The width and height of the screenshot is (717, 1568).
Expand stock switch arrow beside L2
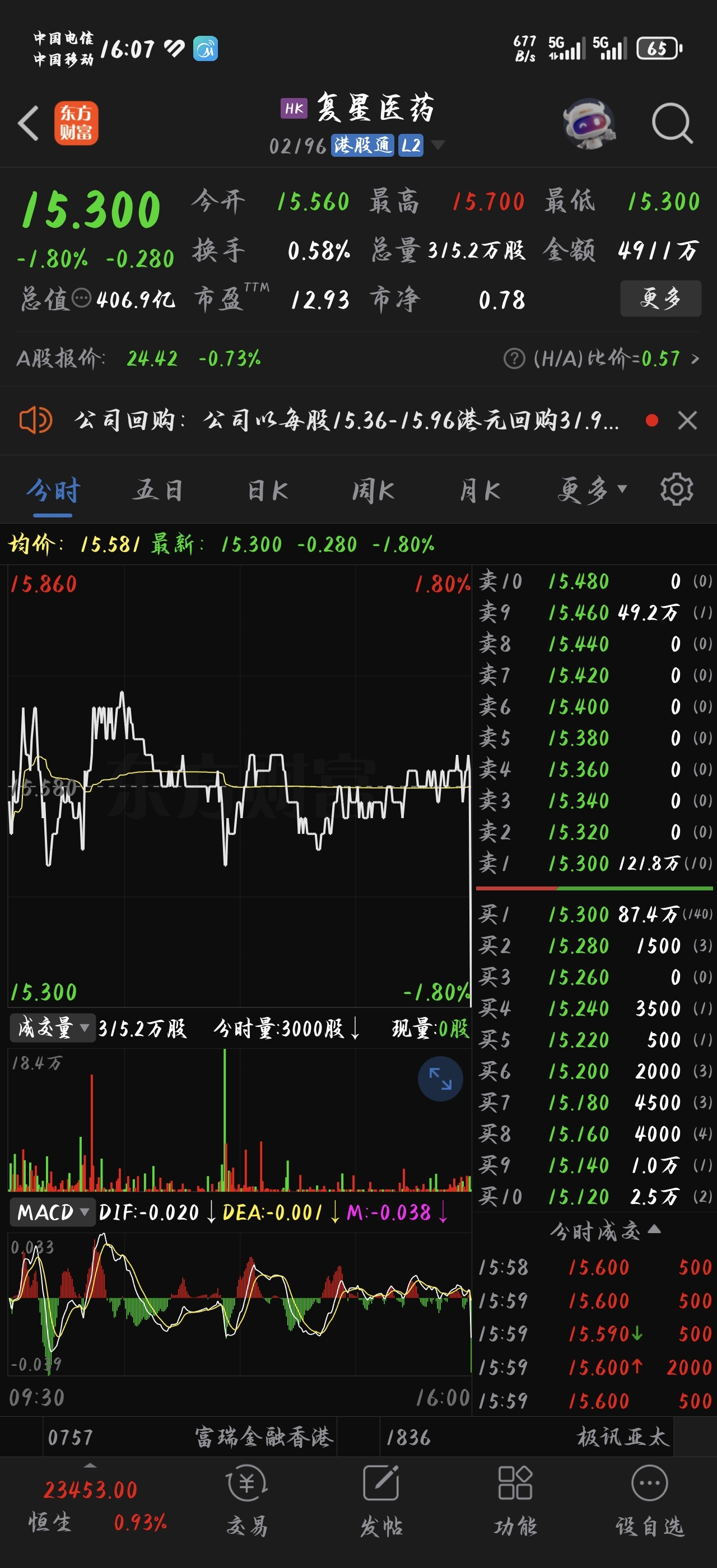[437, 145]
